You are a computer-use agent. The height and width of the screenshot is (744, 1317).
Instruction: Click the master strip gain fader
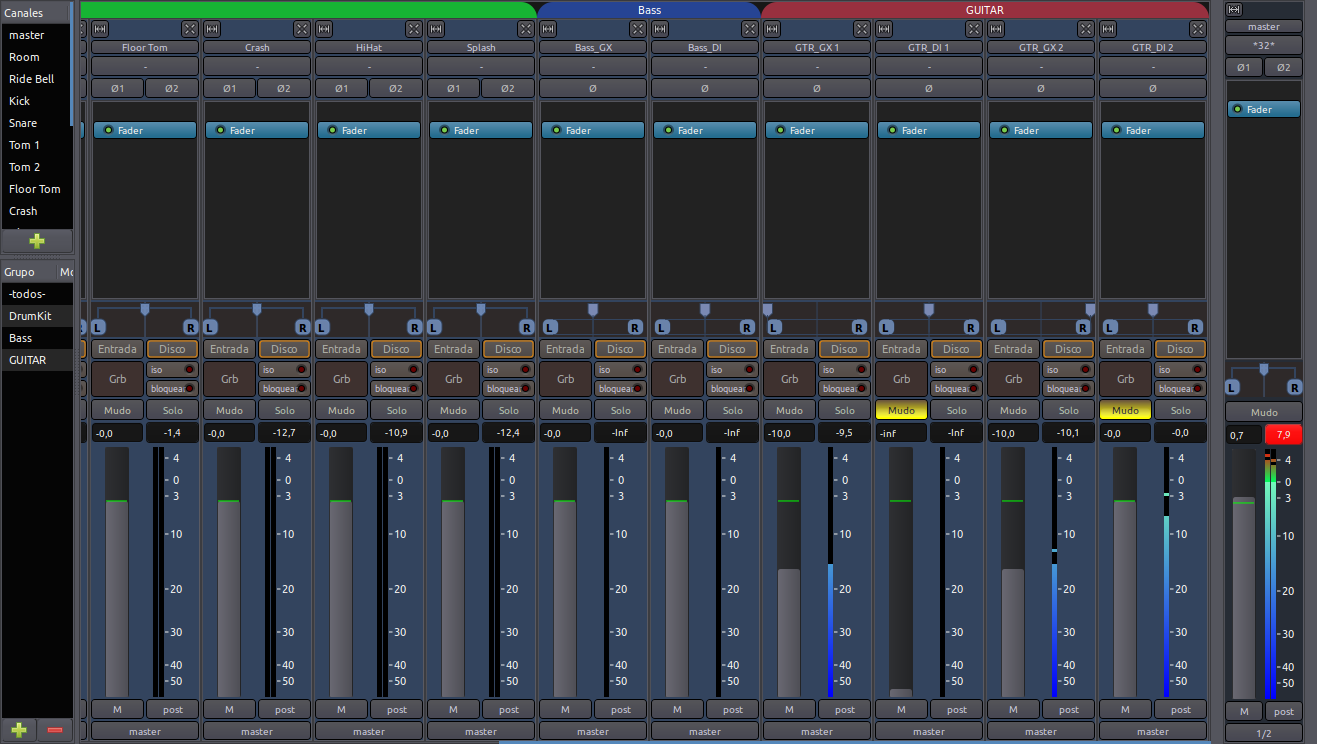(1243, 574)
